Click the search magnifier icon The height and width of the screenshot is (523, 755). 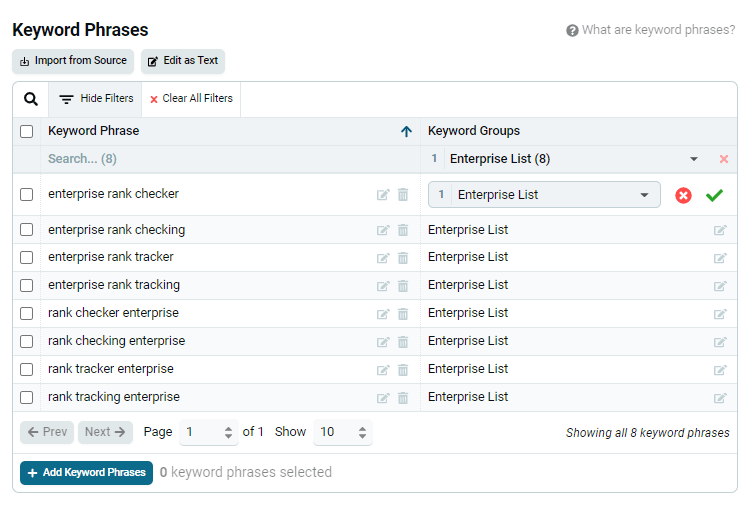tap(31, 99)
